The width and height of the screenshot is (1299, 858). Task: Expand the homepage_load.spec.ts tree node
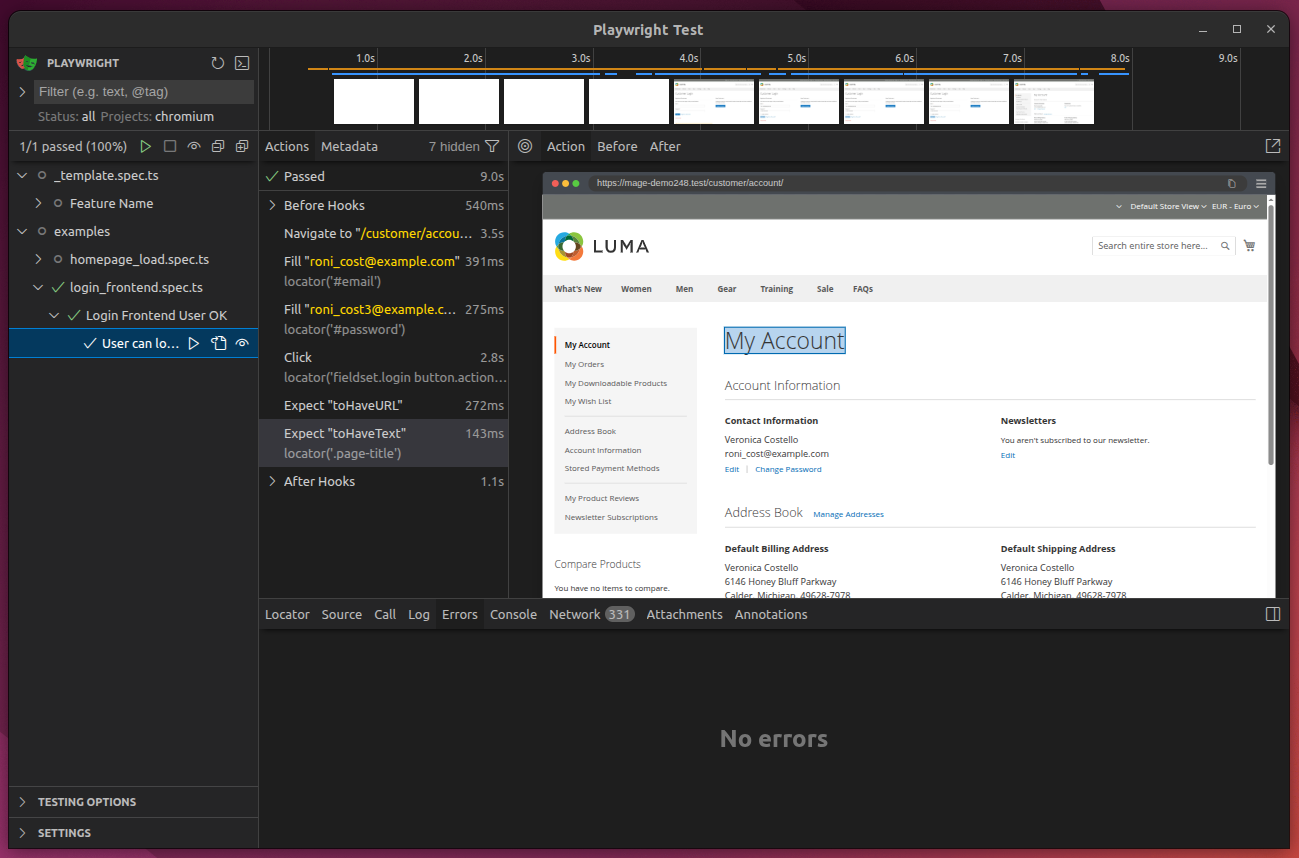tap(38, 259)
